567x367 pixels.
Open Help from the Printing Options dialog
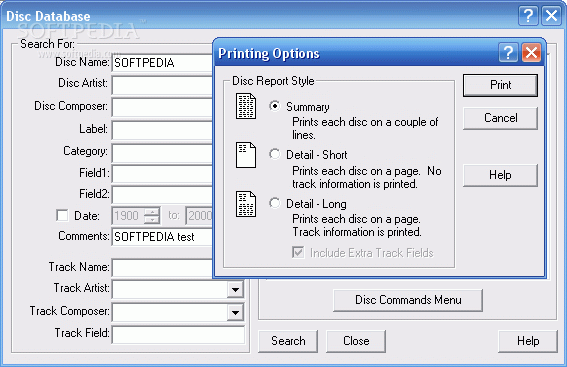pyautogui.click(x=500, y=175)
